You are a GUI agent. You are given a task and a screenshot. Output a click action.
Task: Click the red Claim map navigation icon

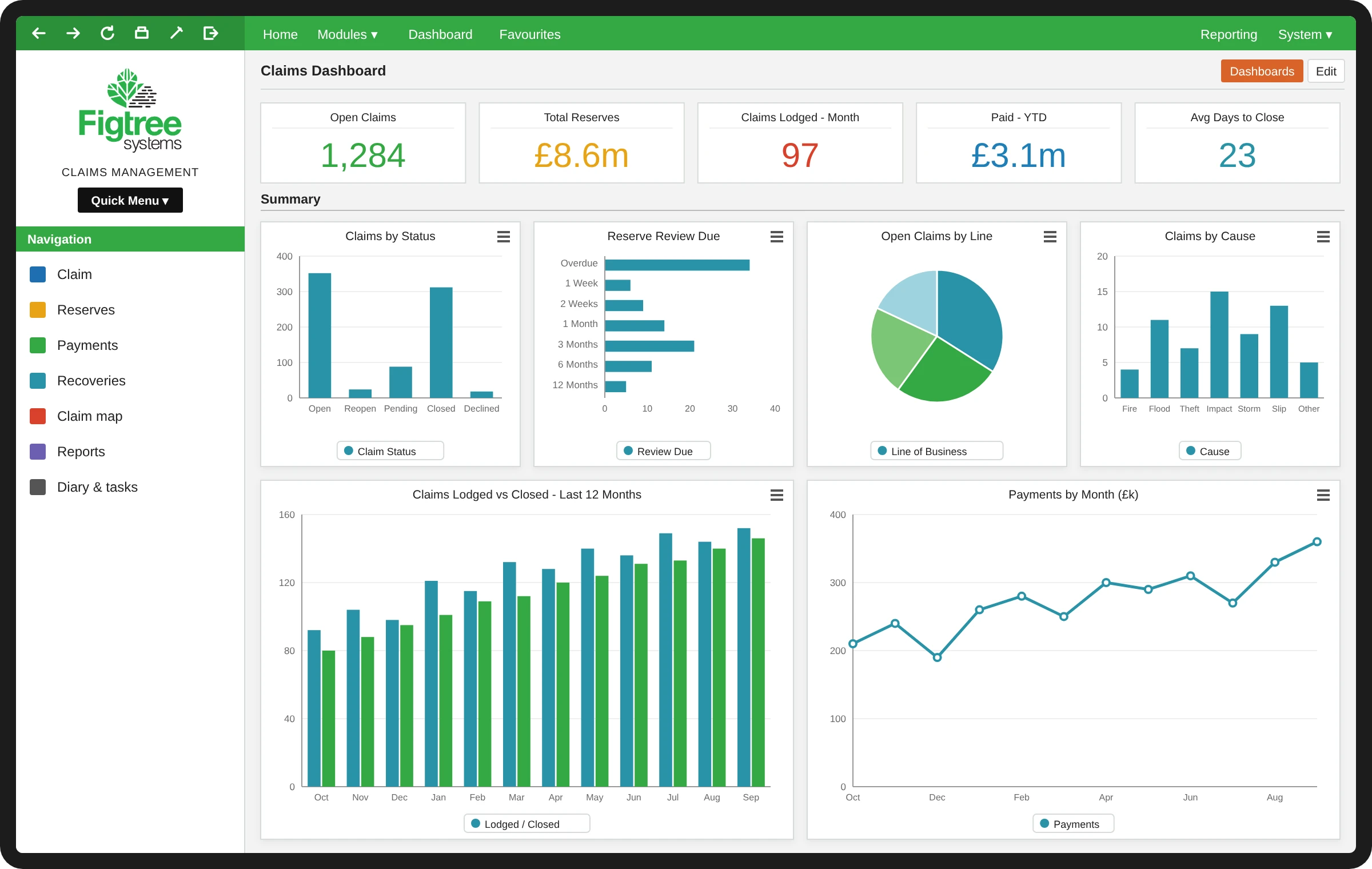pos(38,416)
